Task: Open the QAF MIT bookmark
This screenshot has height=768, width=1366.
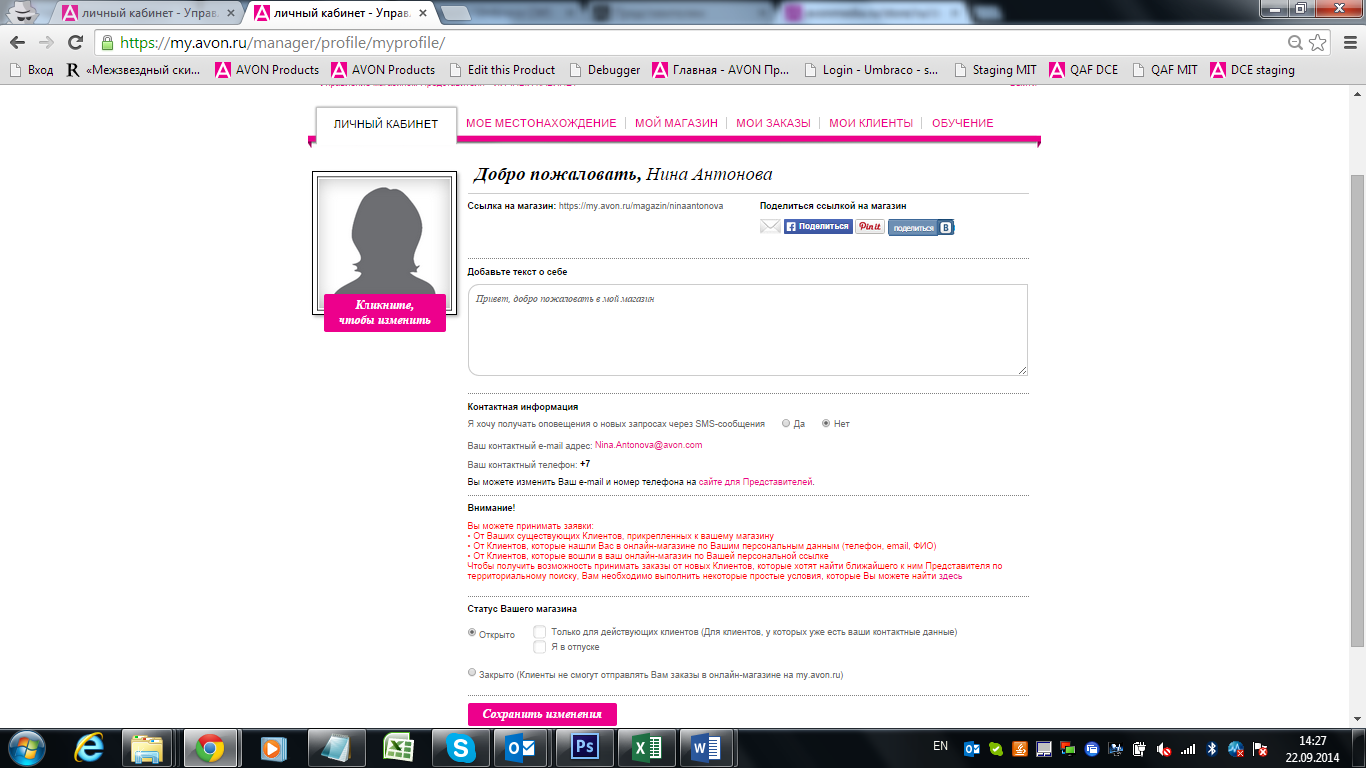Action: pos(1164,70)
